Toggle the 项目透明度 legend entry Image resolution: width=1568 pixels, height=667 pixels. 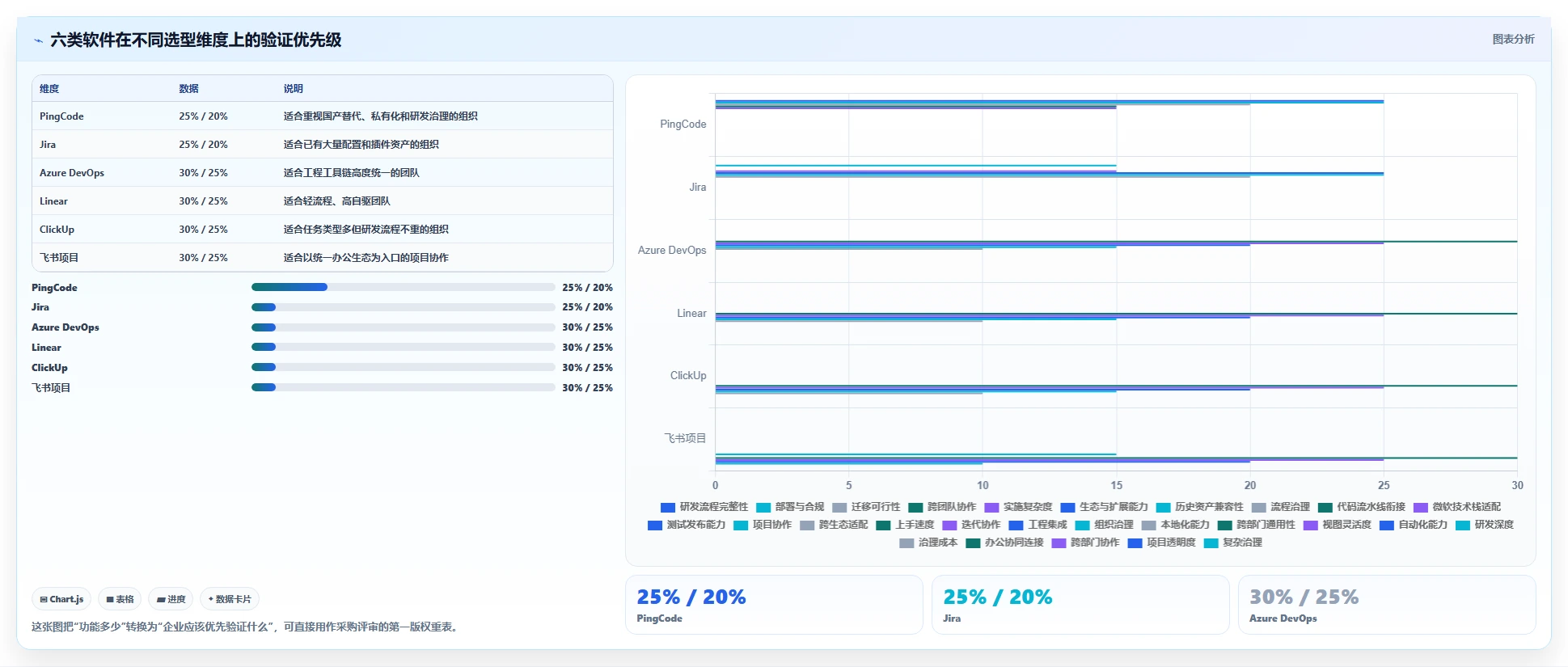(1161, 542)
